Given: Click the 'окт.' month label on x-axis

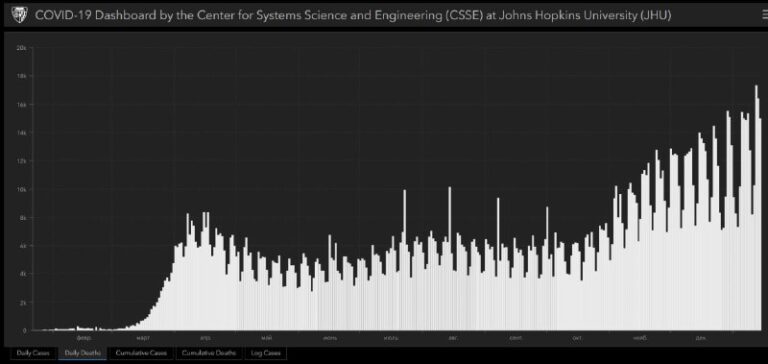Looking at the screenshot, I should click(x=576, y=338).
